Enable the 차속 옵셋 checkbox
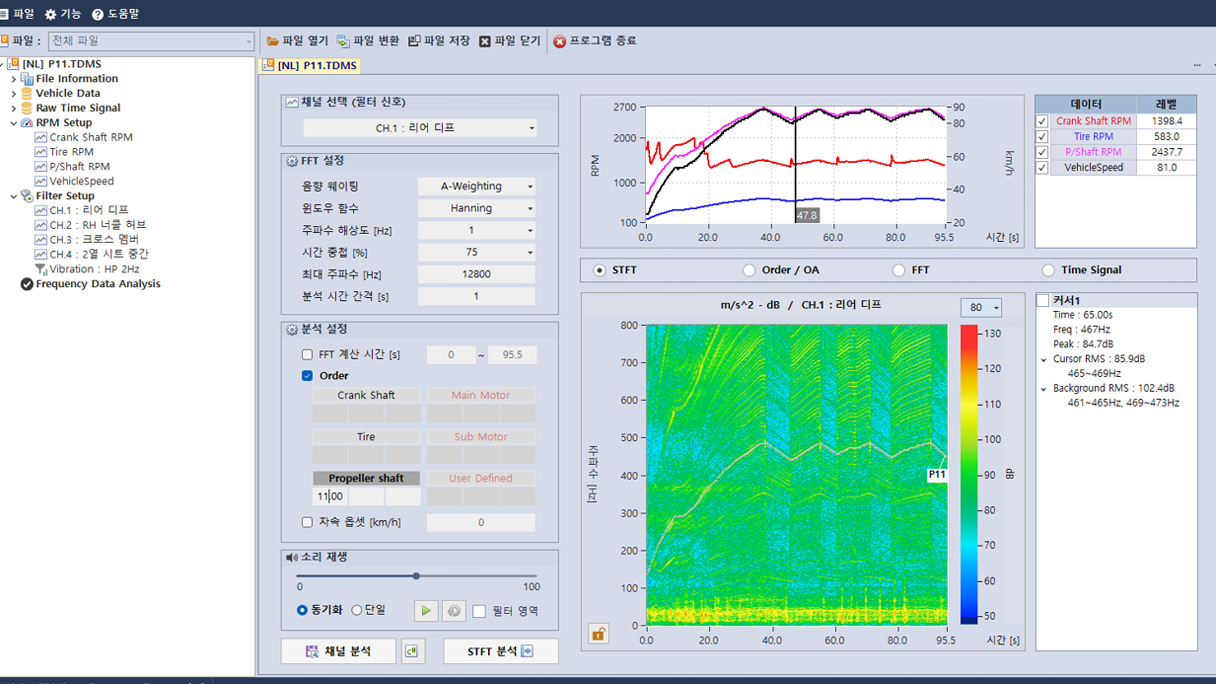Screen dimensions: 1216x684 coord(308,522)
